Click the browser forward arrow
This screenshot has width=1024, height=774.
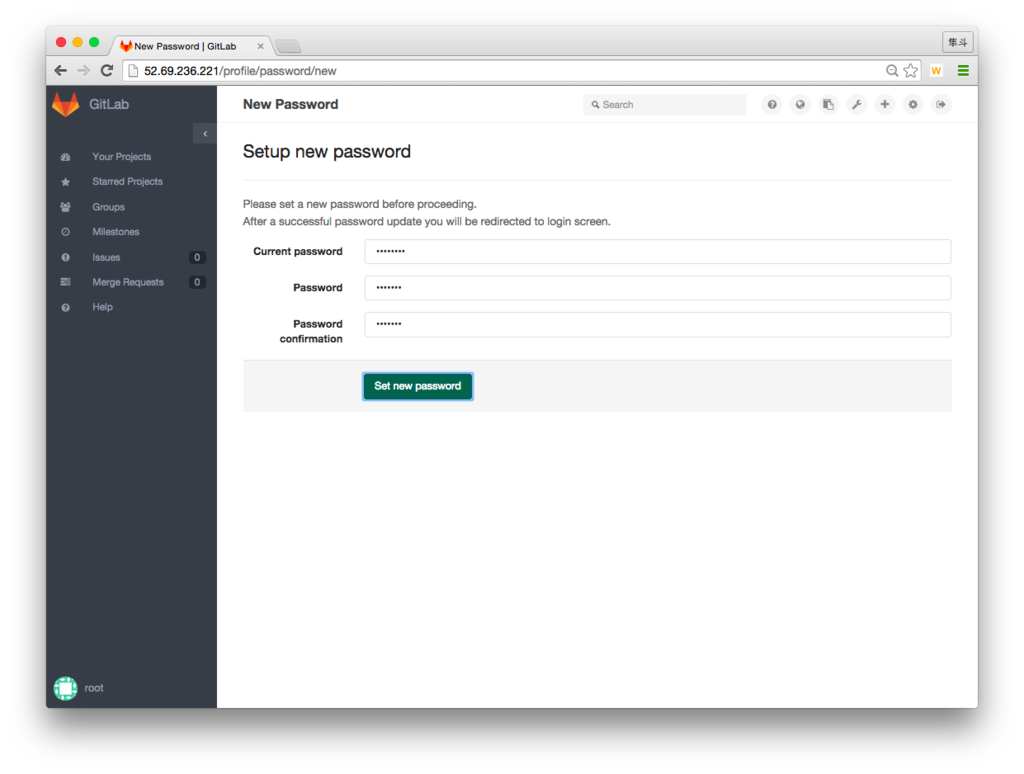[x=84, y=71]
